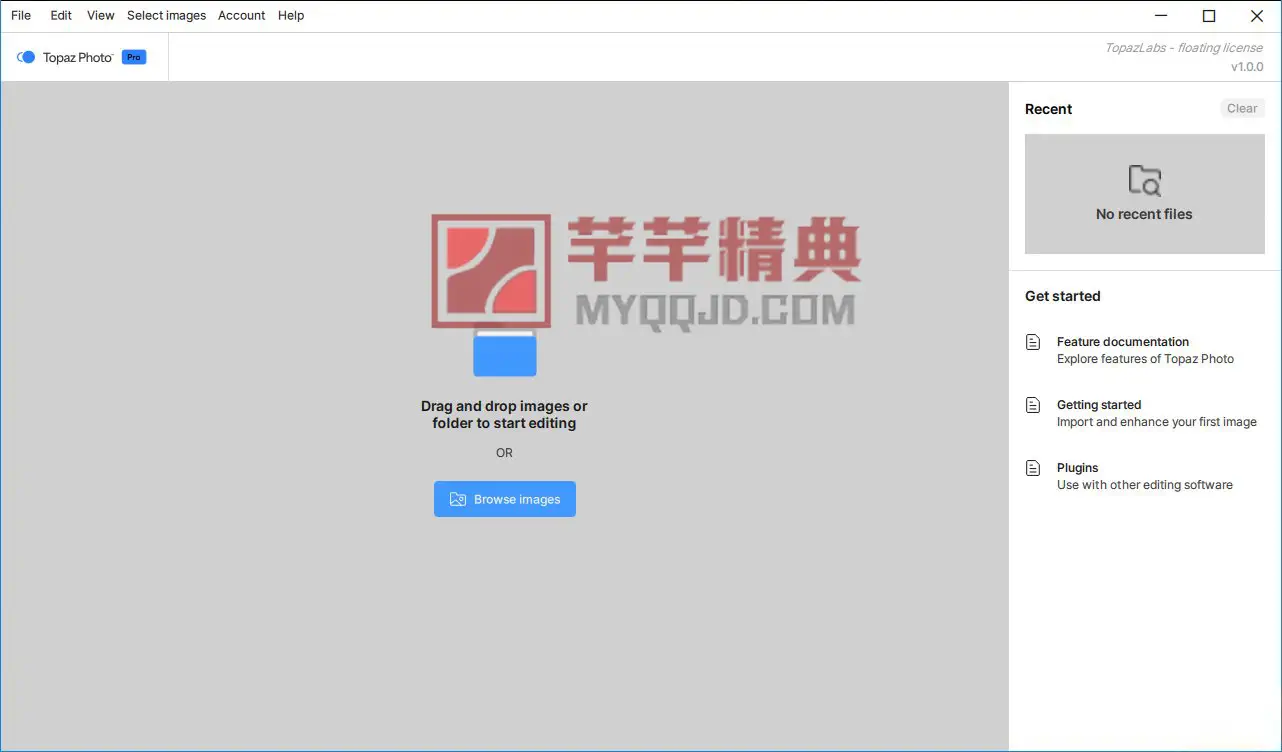
Task: Click 'Import and enhance your first image' text
Action: [x=1157, y=422]
